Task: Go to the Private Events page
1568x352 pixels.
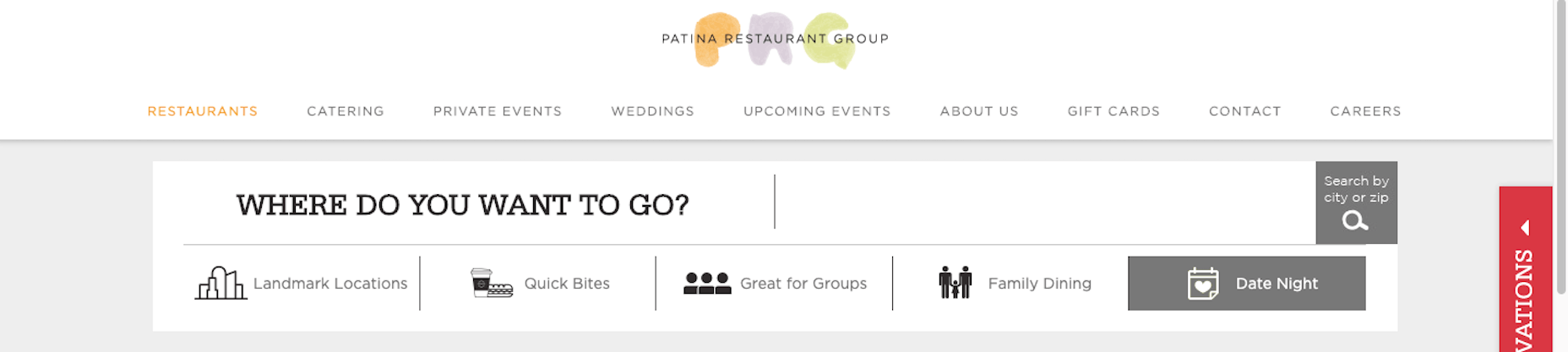Action: (x=498, y=111)
